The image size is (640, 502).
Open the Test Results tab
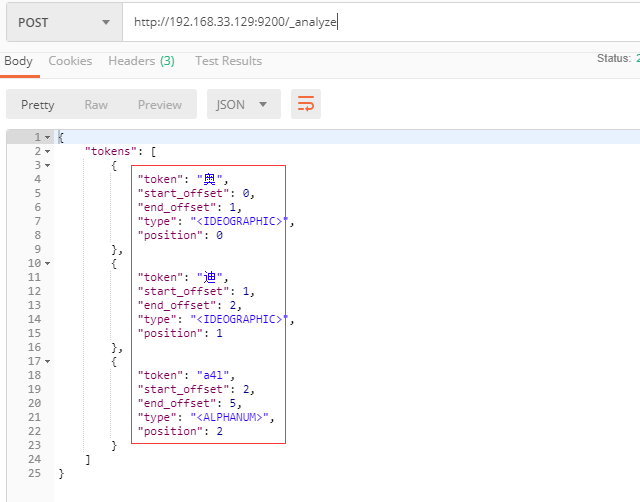(228, 61)
